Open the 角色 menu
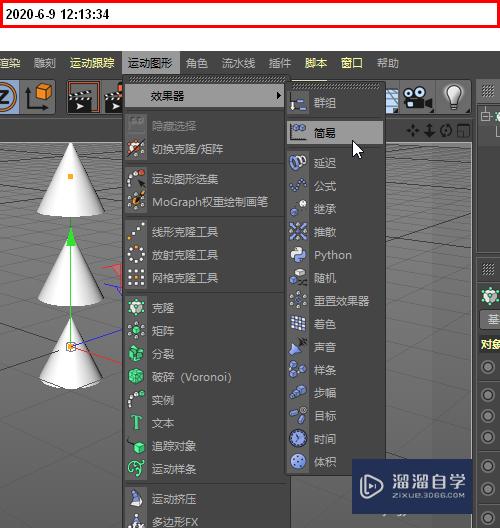This screenshot has width=500, height=528. click(197, 63)
